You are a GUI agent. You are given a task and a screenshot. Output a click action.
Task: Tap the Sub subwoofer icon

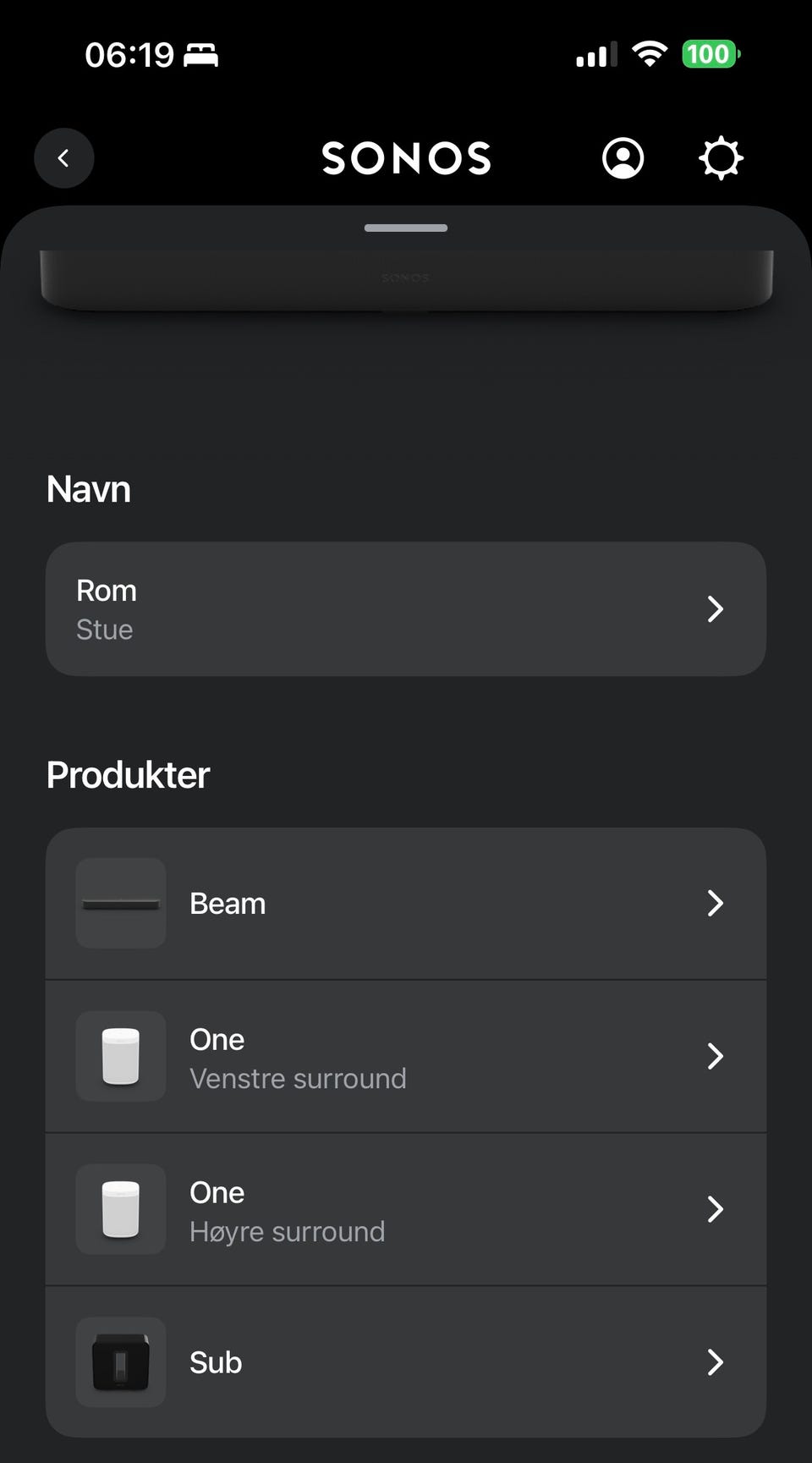[x=121, y=1362]
